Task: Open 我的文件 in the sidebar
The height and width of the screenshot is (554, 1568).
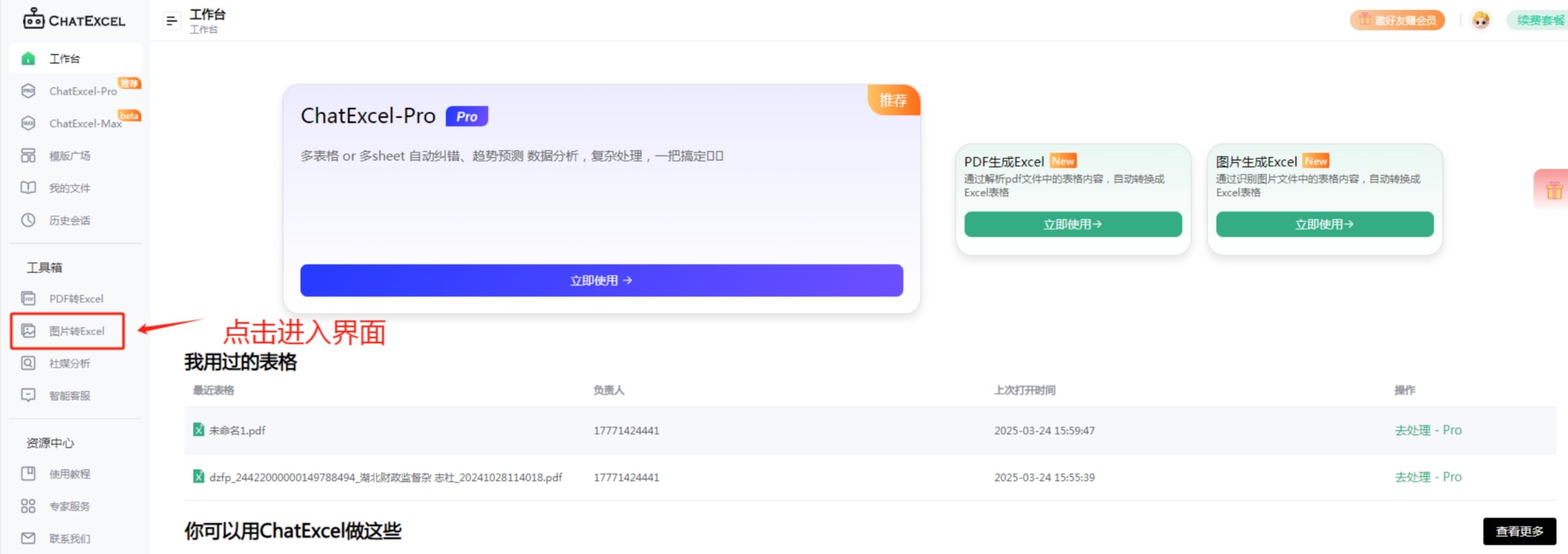Action: (69, 188)
